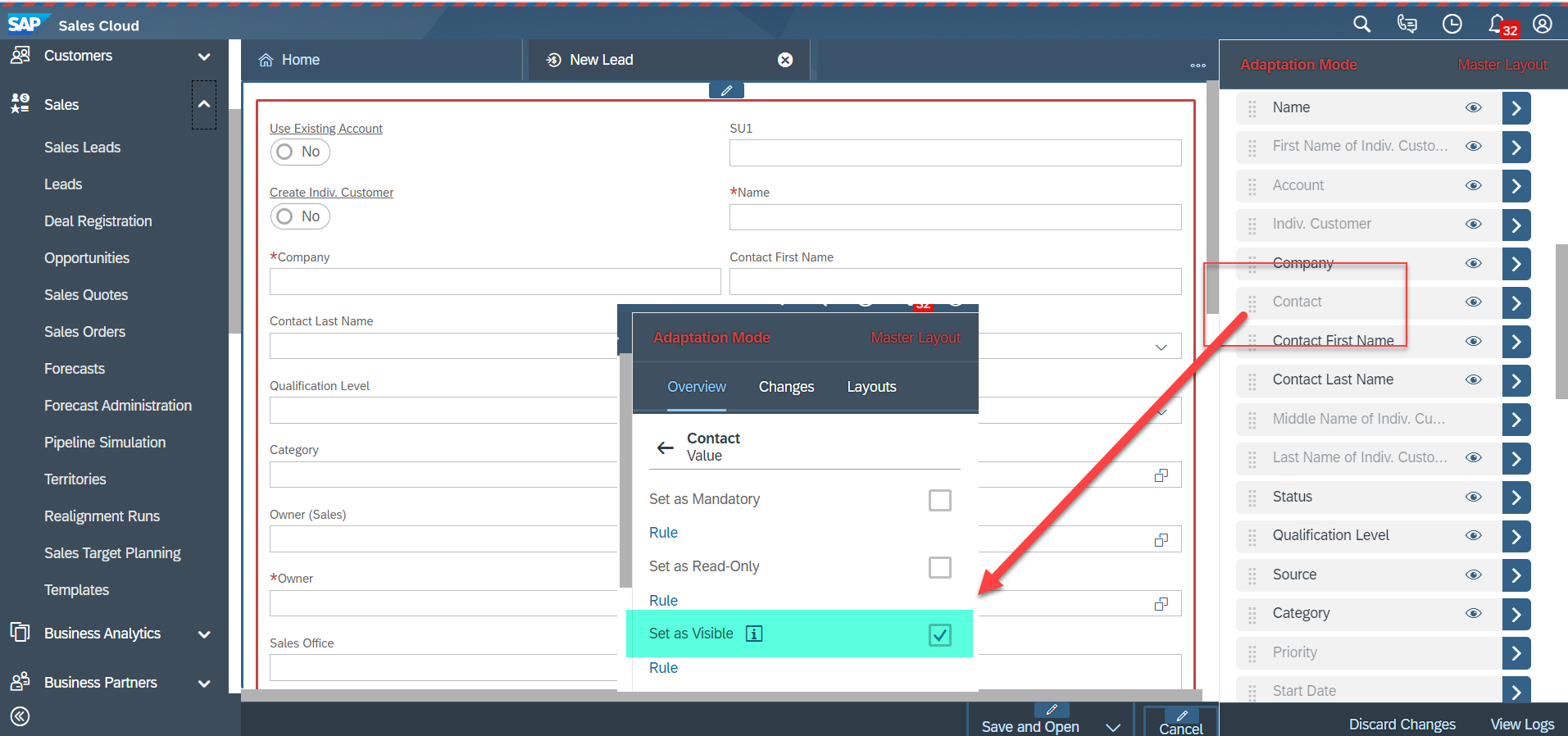Check the Set as Mandatory checkbox
Screen dimensions: 1568x736
[940, 500]
